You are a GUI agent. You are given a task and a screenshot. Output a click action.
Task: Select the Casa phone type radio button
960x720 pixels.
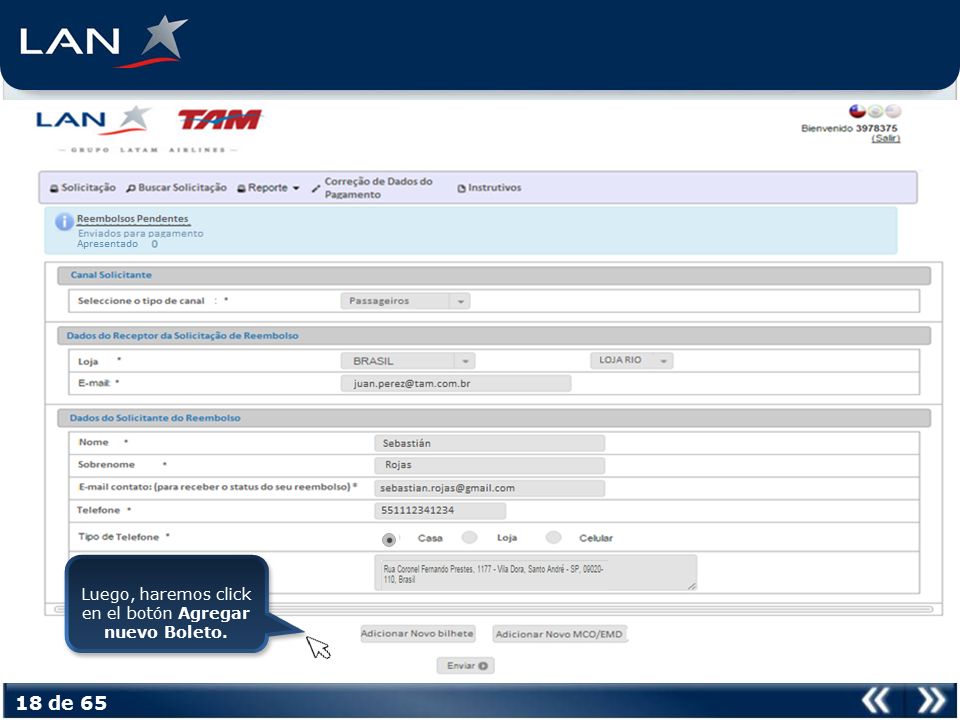[389, 539]
